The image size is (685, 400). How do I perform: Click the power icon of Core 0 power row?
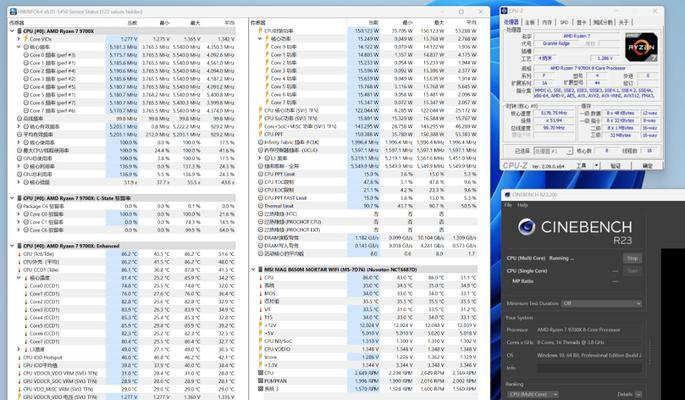267,47
